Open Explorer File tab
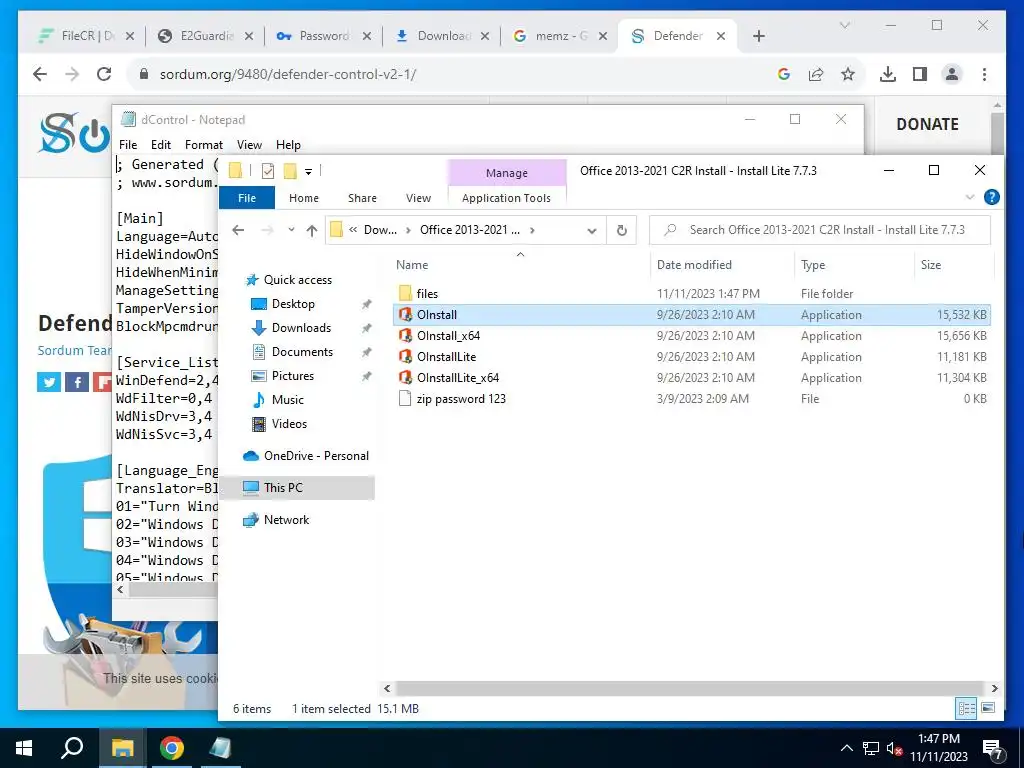 247,198
